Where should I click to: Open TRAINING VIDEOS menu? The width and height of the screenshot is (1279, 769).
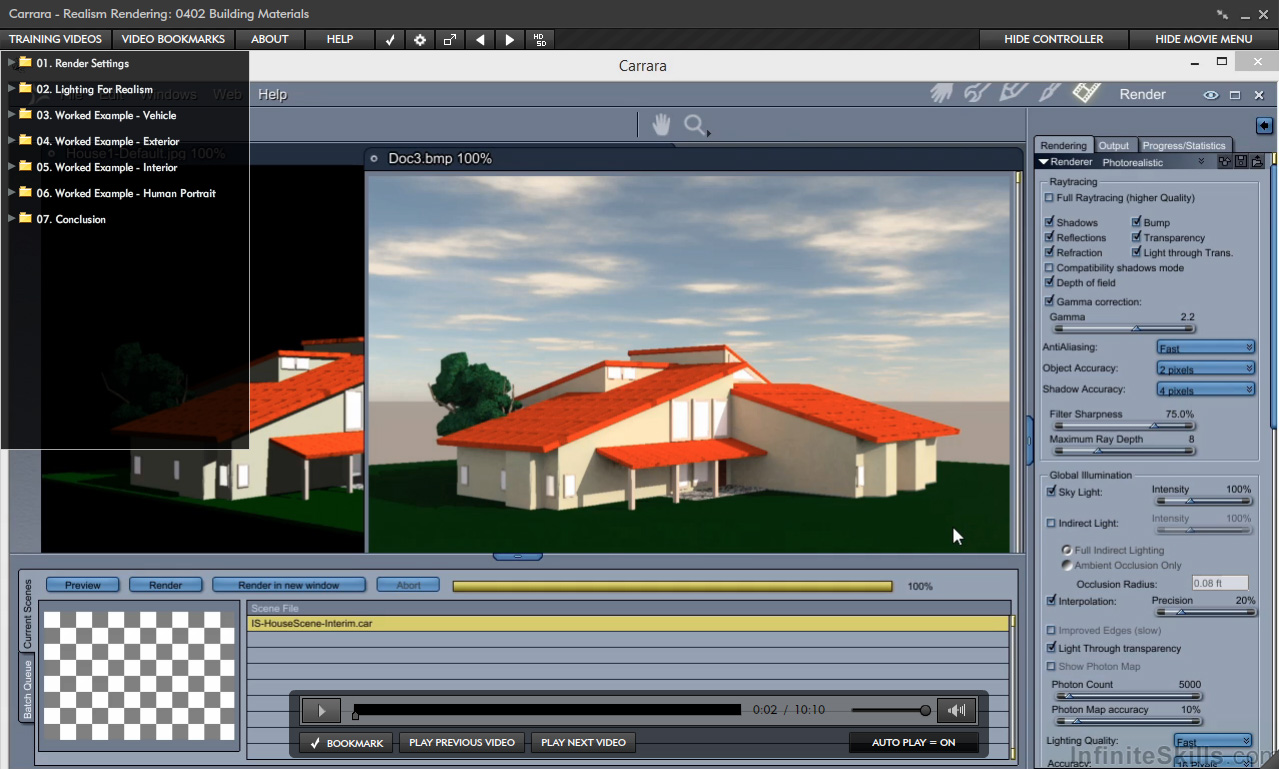55,39
